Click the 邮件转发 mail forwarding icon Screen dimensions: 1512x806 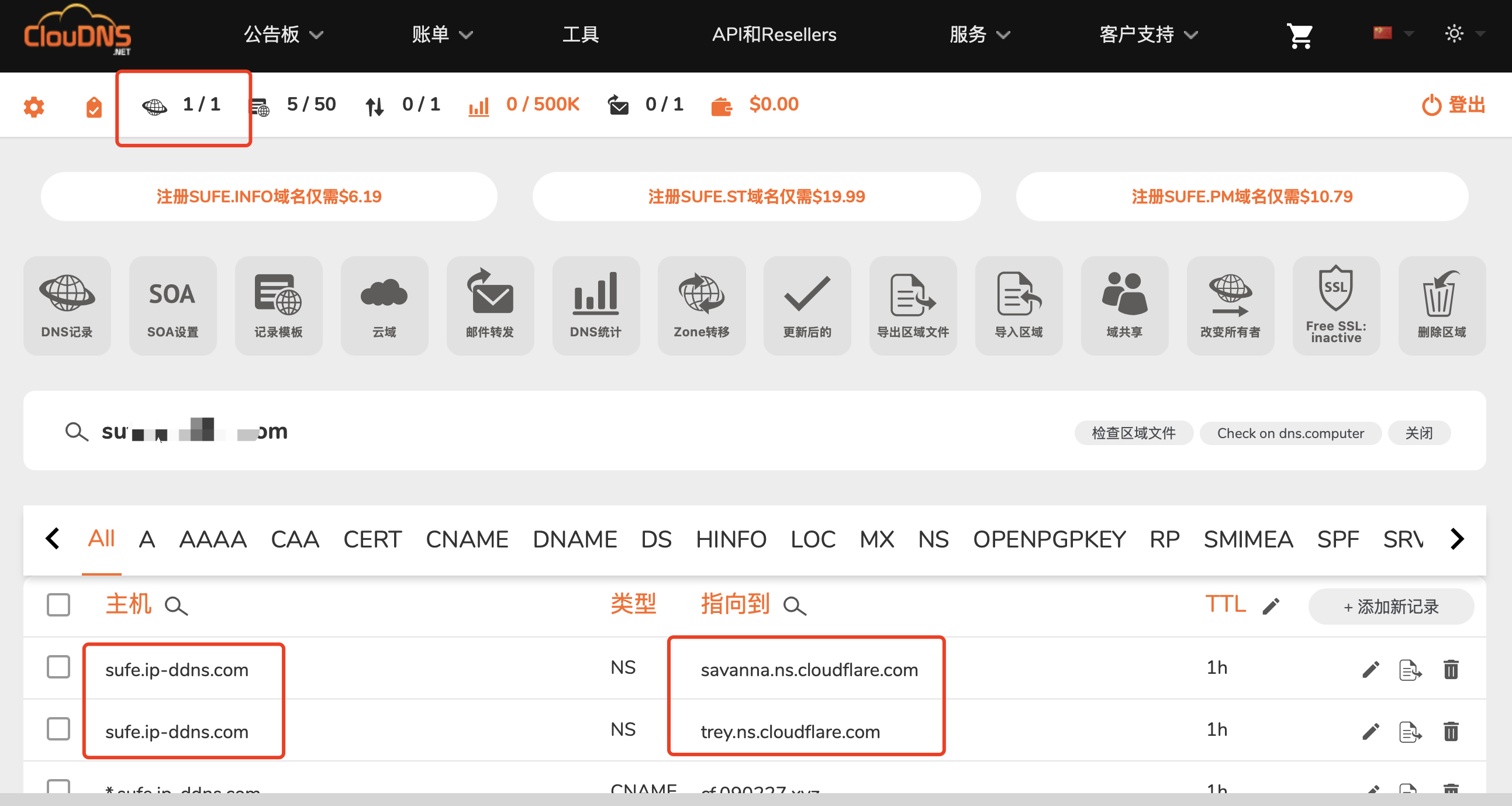tap(489, 305)
